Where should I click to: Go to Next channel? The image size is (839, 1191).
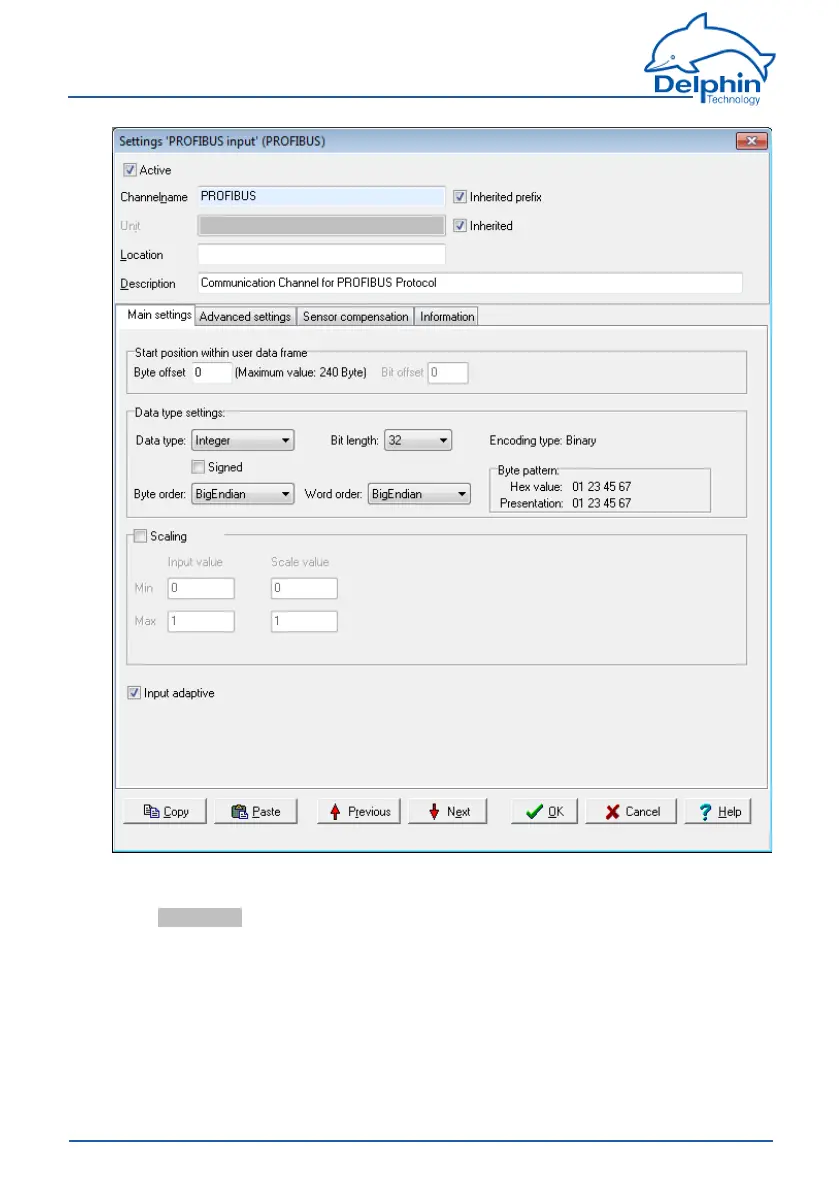tap(447, 811)
